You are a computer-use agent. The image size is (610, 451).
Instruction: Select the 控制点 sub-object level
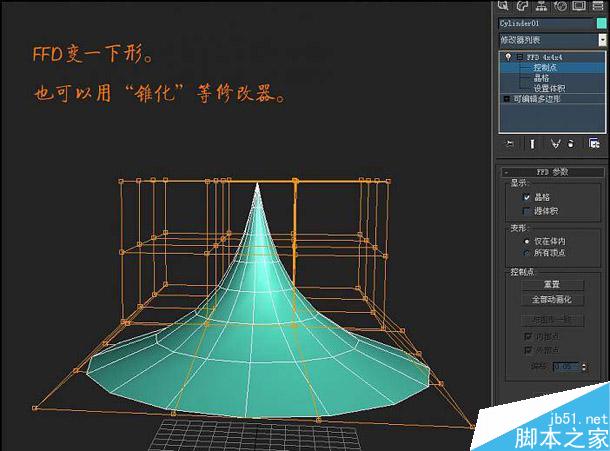pyautogui.click(x=545, y=67)
